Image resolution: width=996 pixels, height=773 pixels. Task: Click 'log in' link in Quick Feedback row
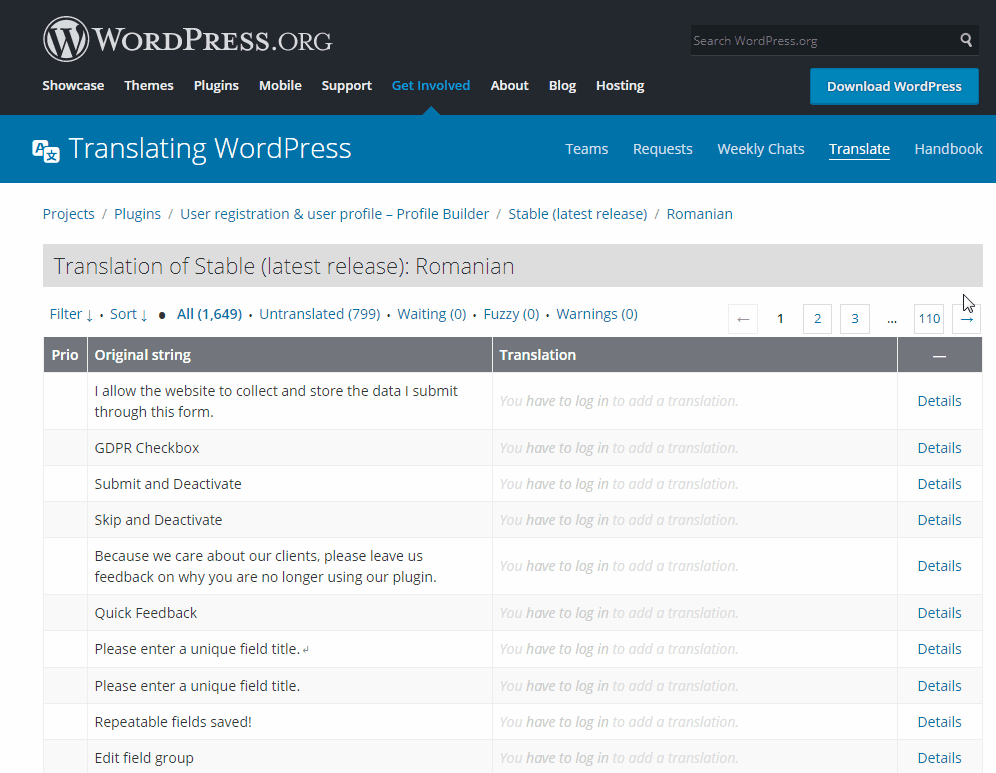pyautogui.click(x=591, y=613)
